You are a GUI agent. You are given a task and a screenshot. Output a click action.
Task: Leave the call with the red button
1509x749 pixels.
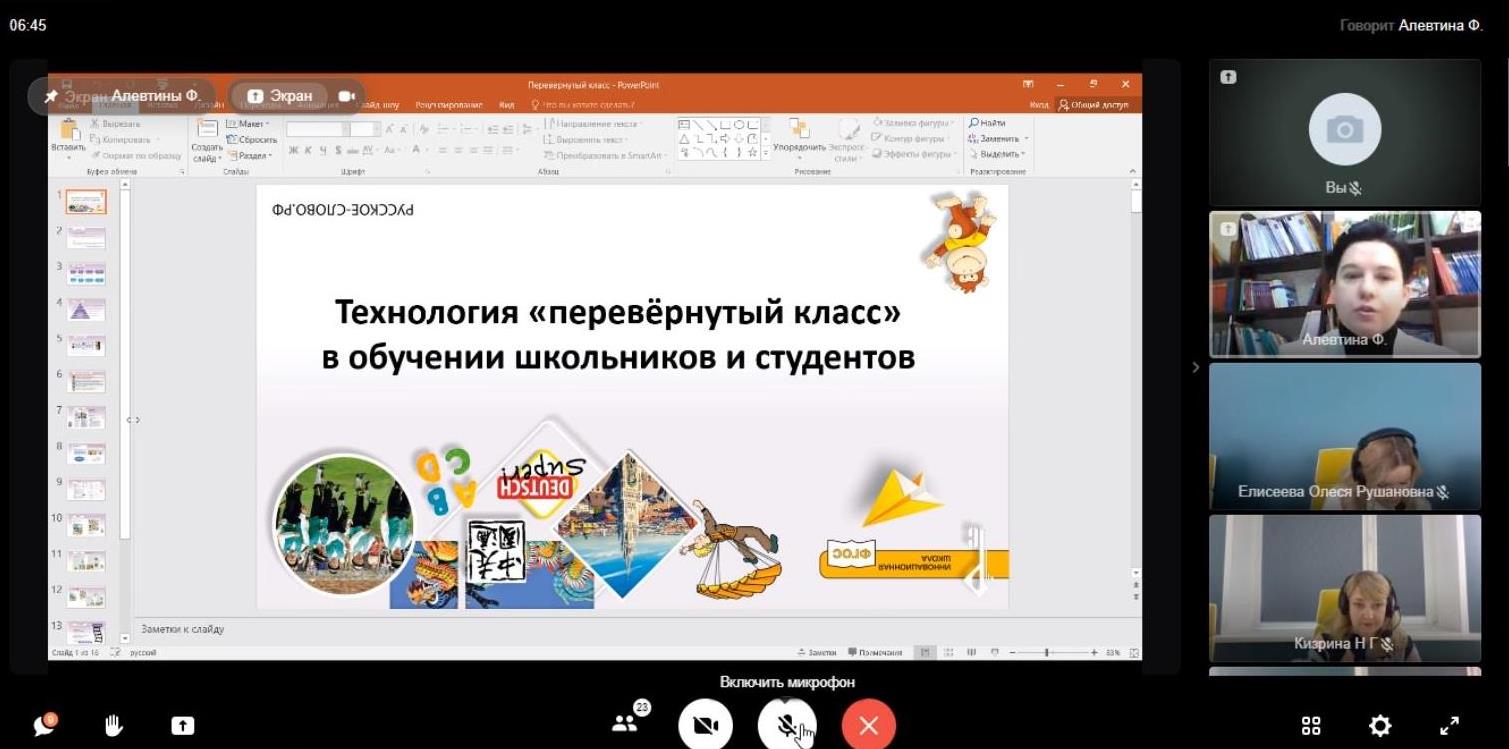pos(868,726)
